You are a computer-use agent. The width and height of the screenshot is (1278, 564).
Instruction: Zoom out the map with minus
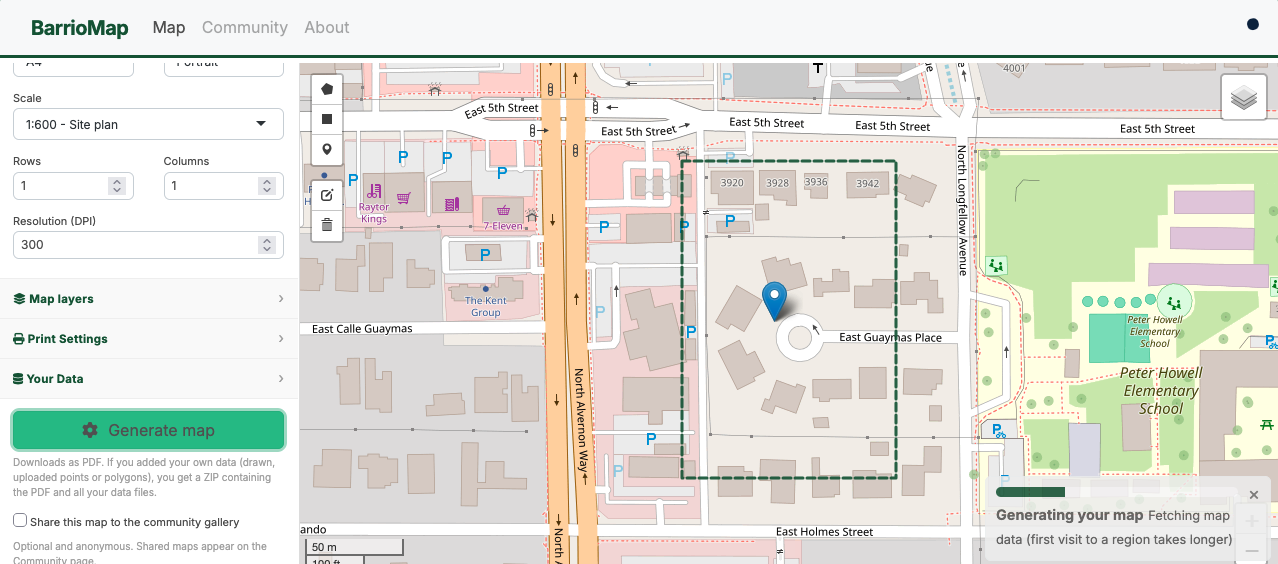[x=1251, y=550]
